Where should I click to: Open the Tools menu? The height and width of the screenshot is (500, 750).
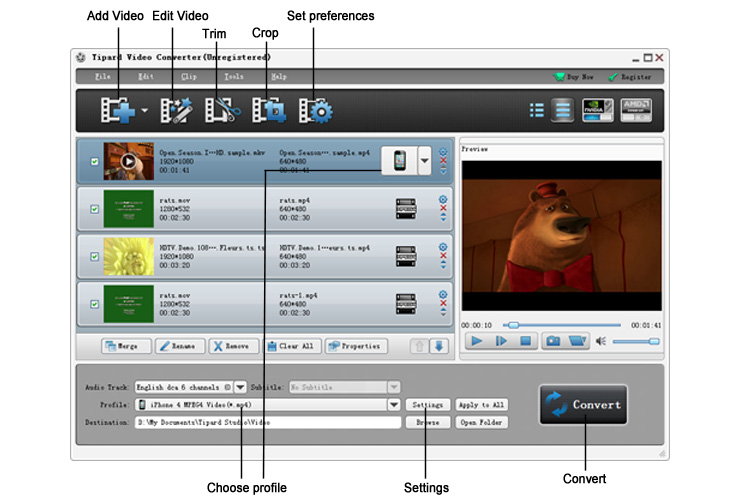(x=234, y=77)
